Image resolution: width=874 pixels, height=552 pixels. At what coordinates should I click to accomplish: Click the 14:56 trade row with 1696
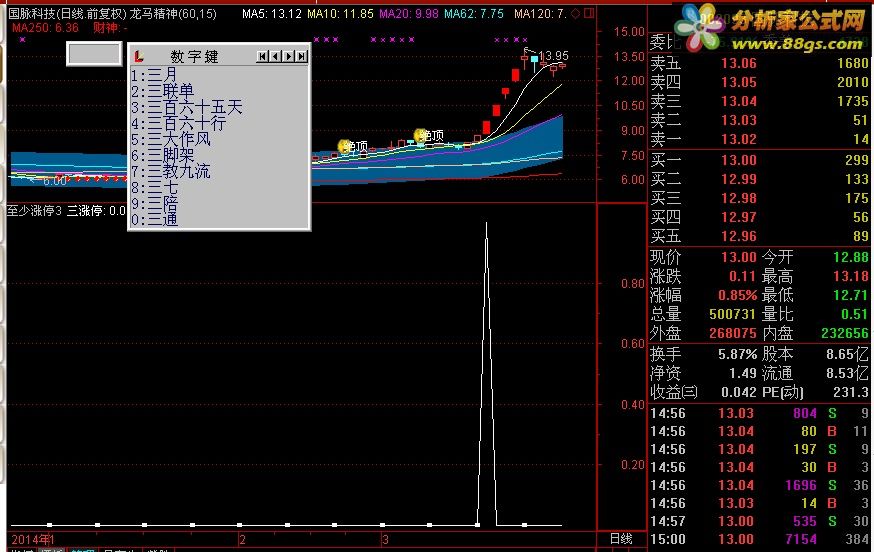coord(760,485)
